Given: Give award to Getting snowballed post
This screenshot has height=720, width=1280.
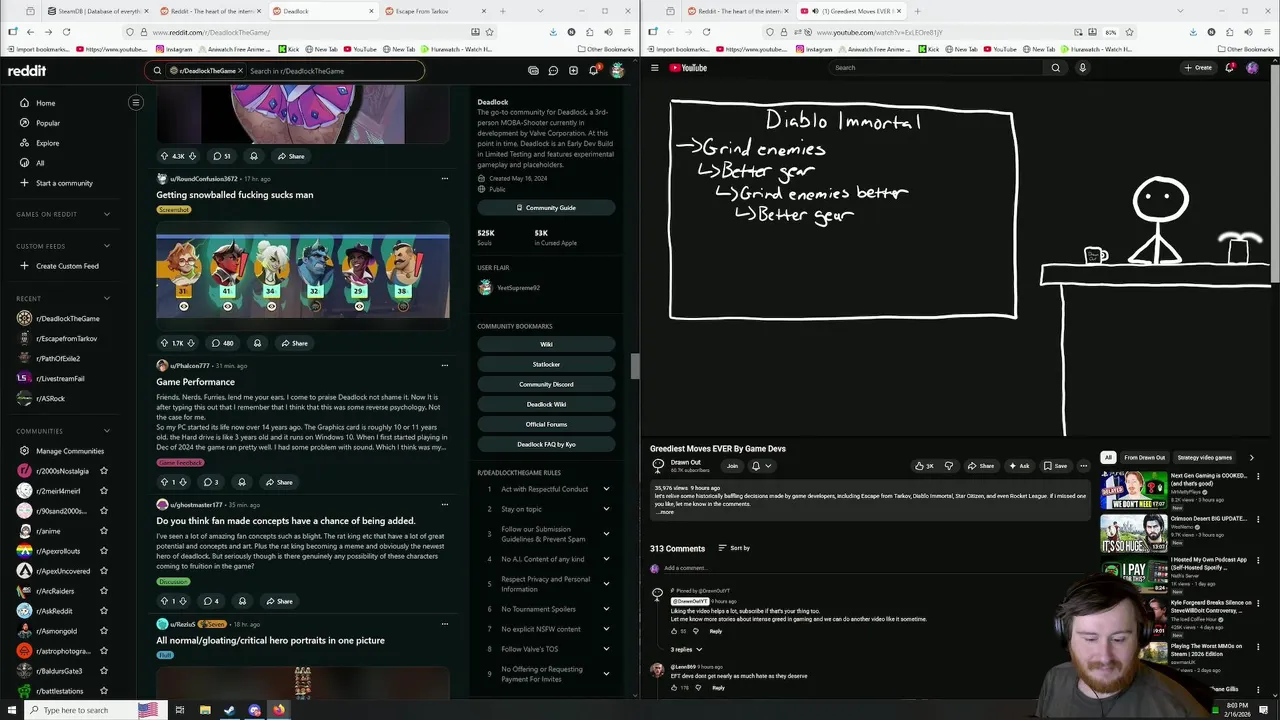Looking at the screenshot, I should (257, 343).
